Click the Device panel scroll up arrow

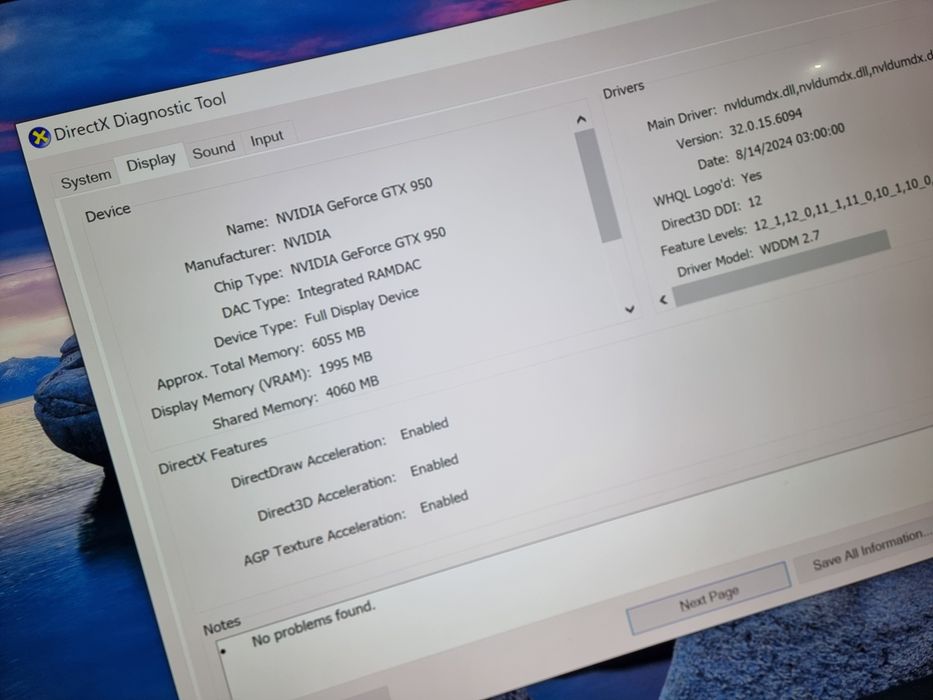581,120
